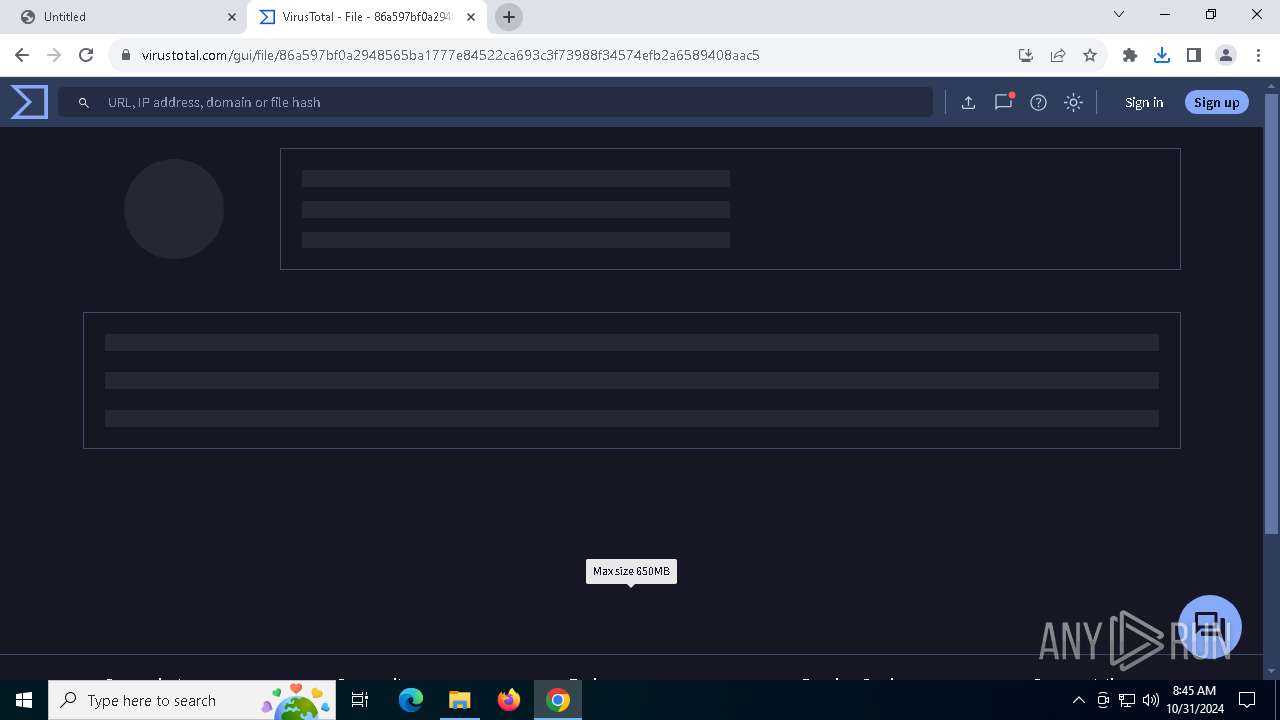This screenshot has width=1280, height=720.
Task: Toggle the Chrome side panel
Action: pos(1194,55)
